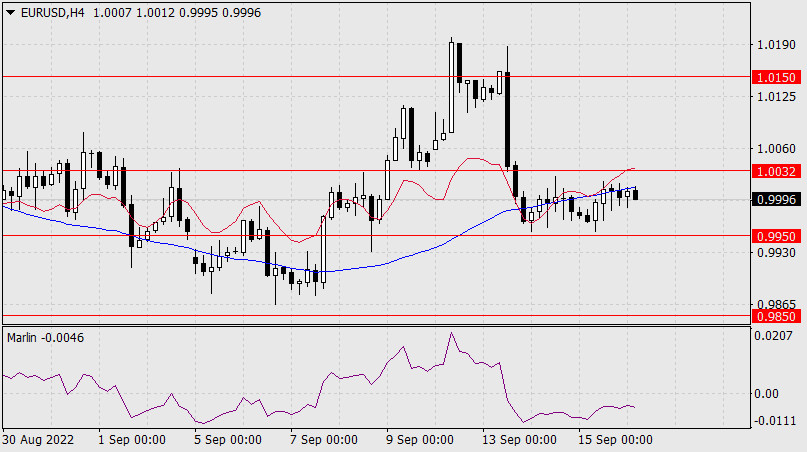Screen dimensions: 807x452
Task: Select the red 1.0150 price level label
Action: click(x=777, y=77)
